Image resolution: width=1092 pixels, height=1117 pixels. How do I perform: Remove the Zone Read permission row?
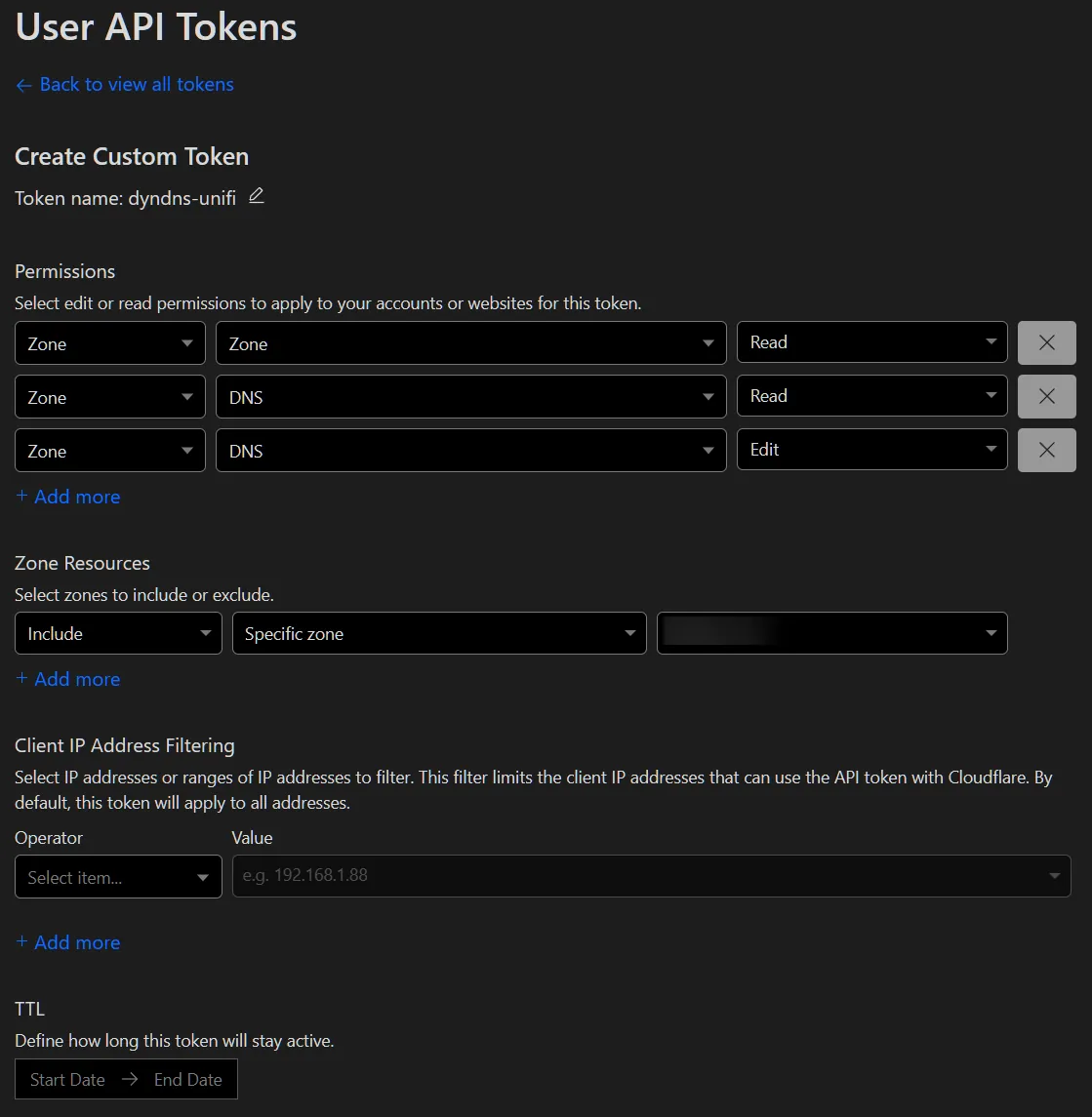(1046, 342)
